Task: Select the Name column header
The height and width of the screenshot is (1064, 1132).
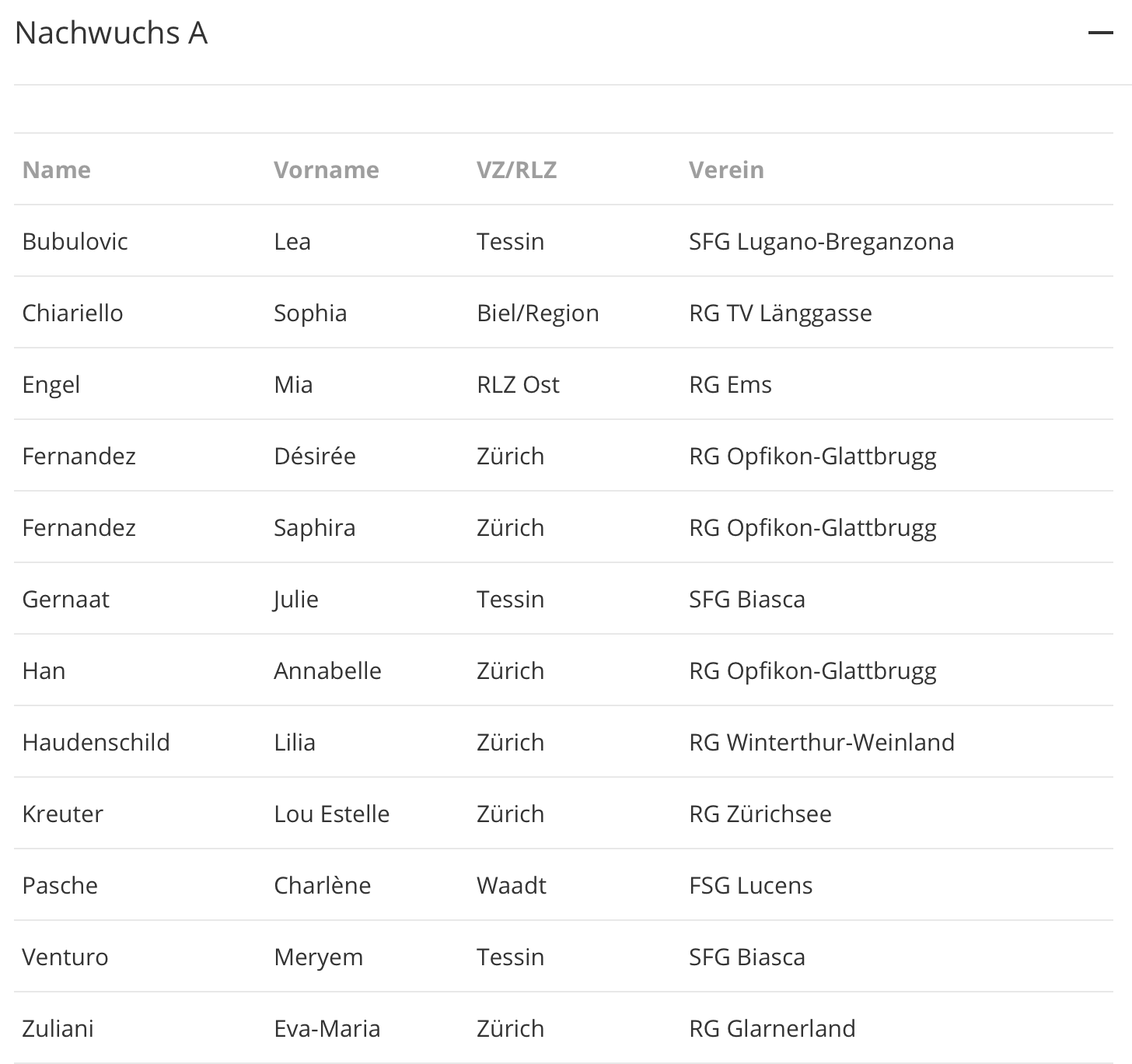Action: [57, 170]
